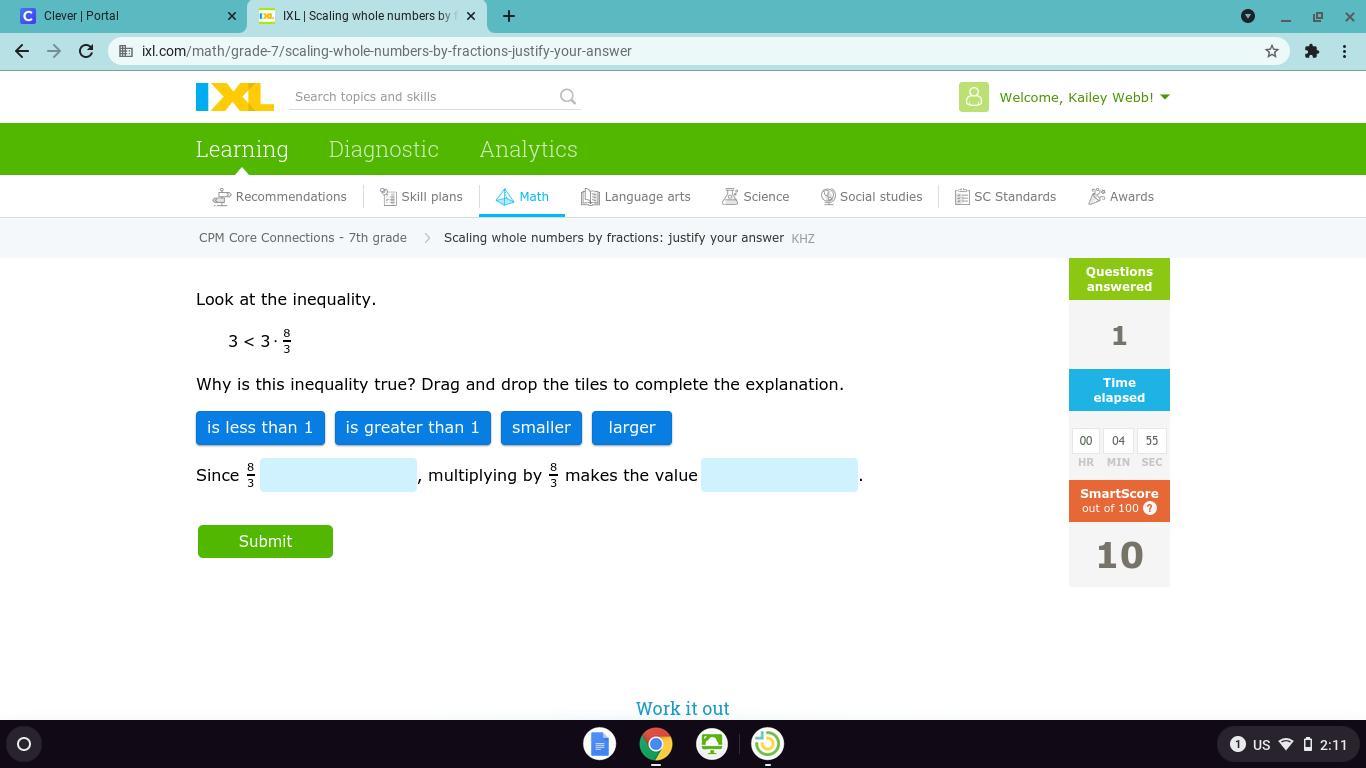
Task: Open the Chrome three-dot menu
Action: click(1345, 51)
